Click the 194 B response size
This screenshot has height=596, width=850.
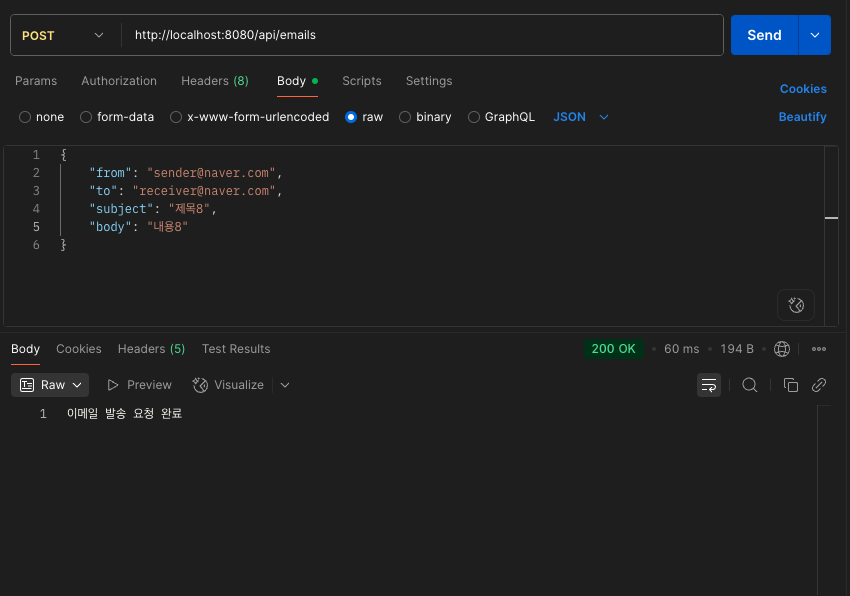737,349
